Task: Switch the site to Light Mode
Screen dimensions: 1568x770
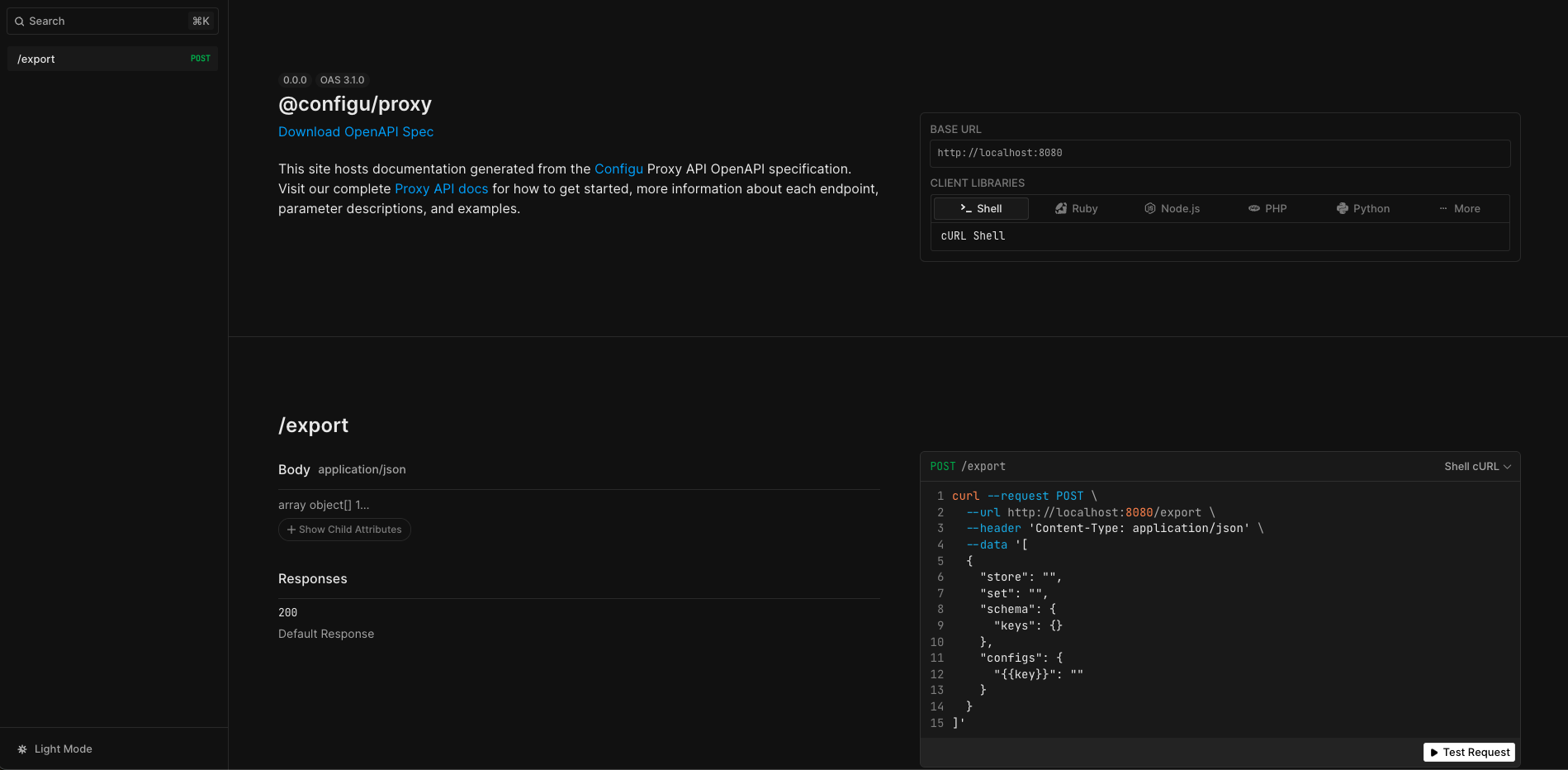Action: point(62,749)
